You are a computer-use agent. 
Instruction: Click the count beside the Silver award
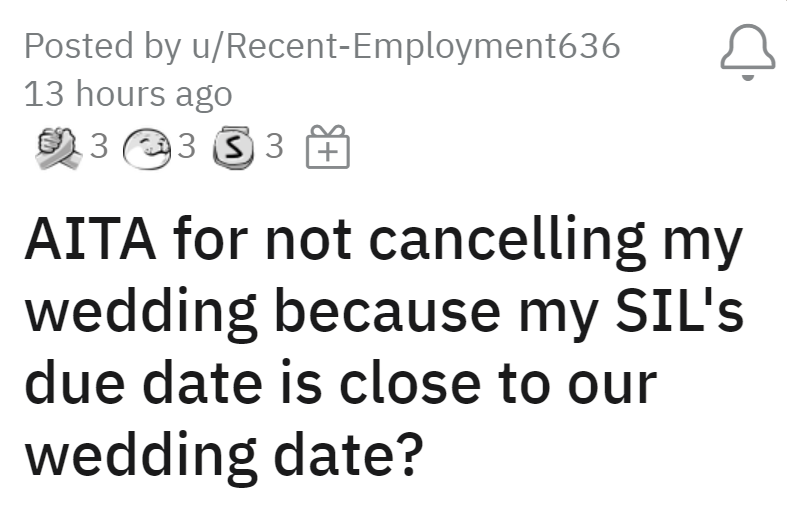[x=275, y=148]
